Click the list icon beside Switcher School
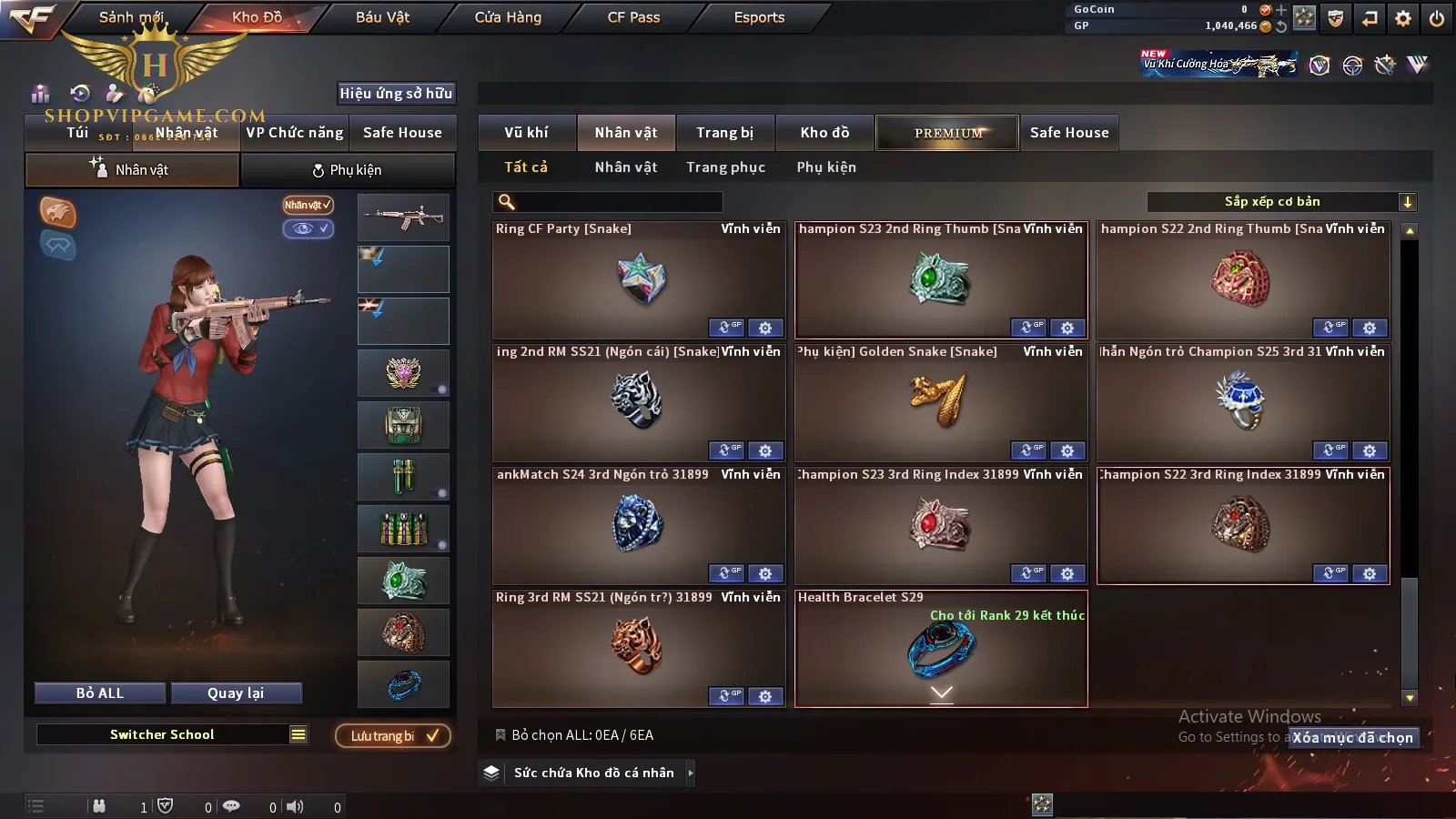1456x819 pixels. pos(298,734)
